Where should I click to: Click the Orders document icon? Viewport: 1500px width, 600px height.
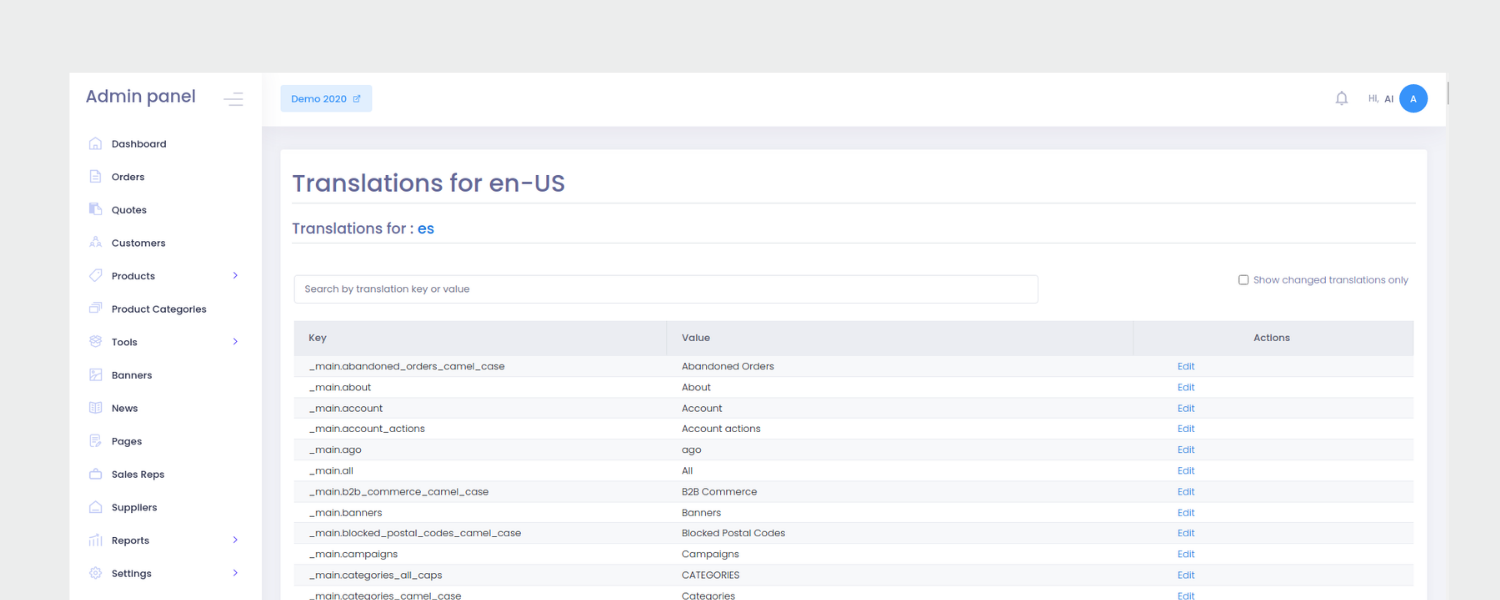click(96, 177)
